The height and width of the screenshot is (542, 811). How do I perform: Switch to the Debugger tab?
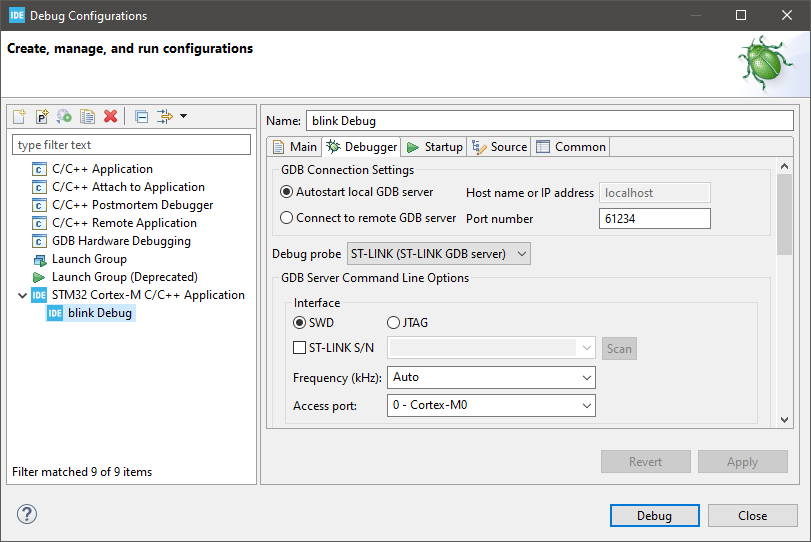(x=361, y=147)
